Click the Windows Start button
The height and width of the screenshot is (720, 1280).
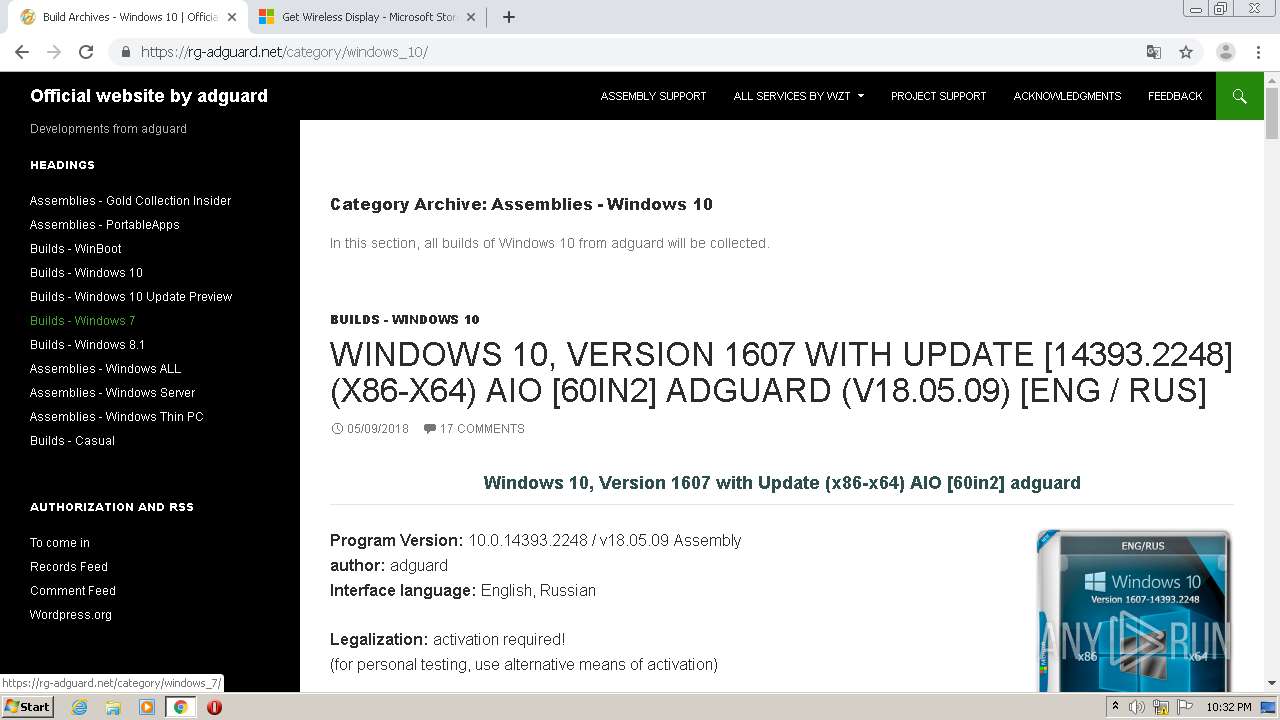point(27,707)
